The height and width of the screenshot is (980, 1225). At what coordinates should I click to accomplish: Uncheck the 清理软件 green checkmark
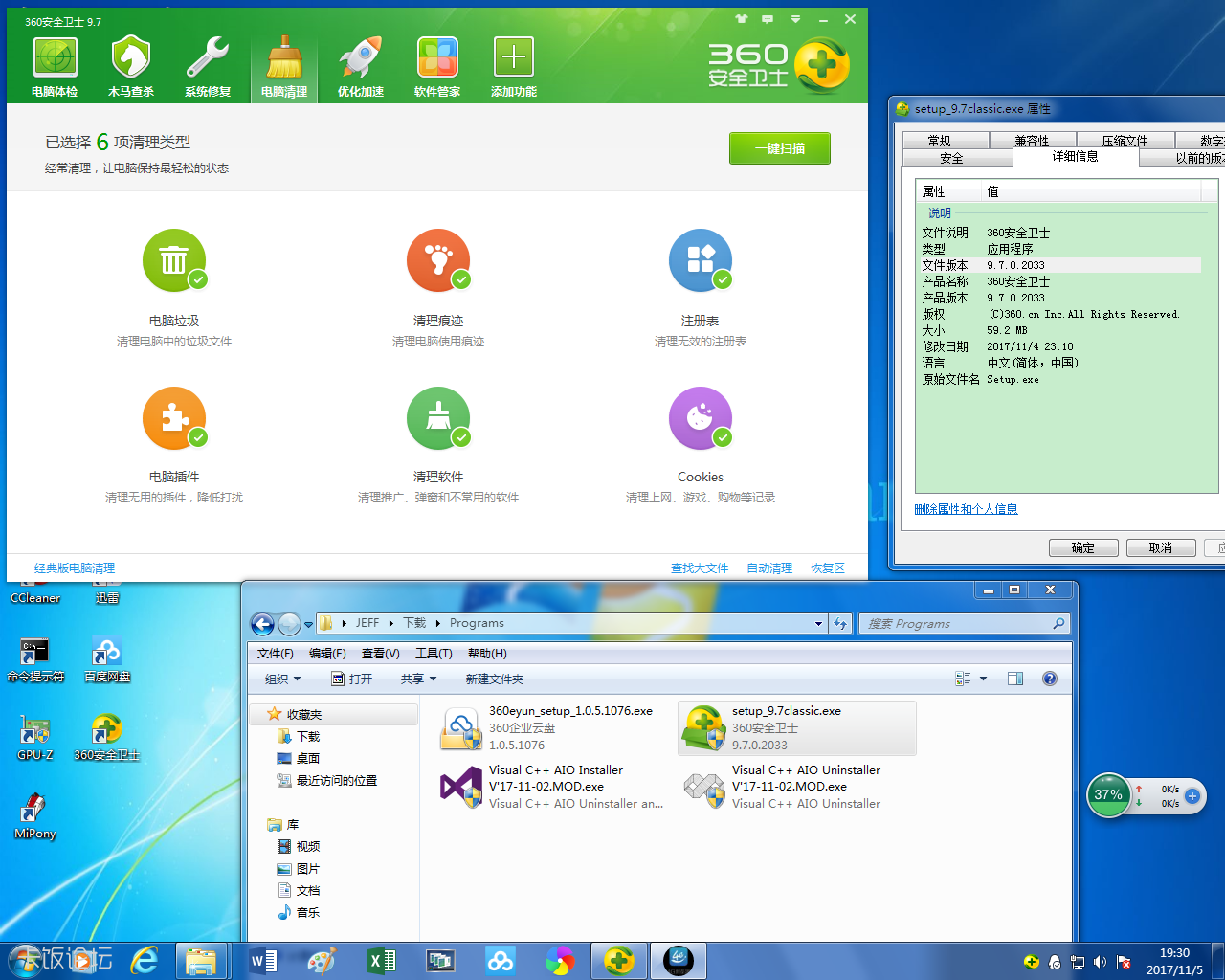[461, 437]
